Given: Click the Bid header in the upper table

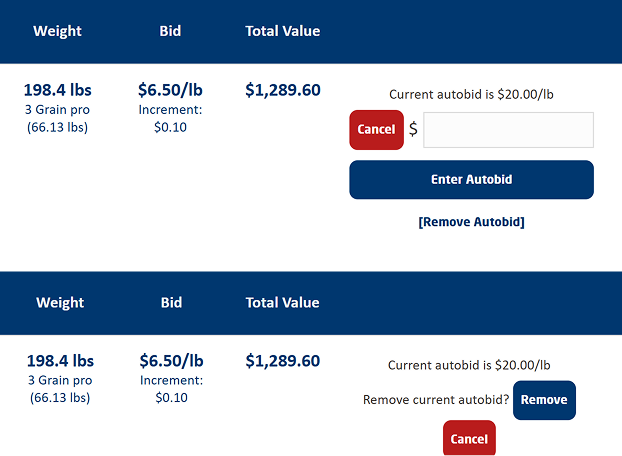Looking at the screenshot, I should click(x=170, y=31).
